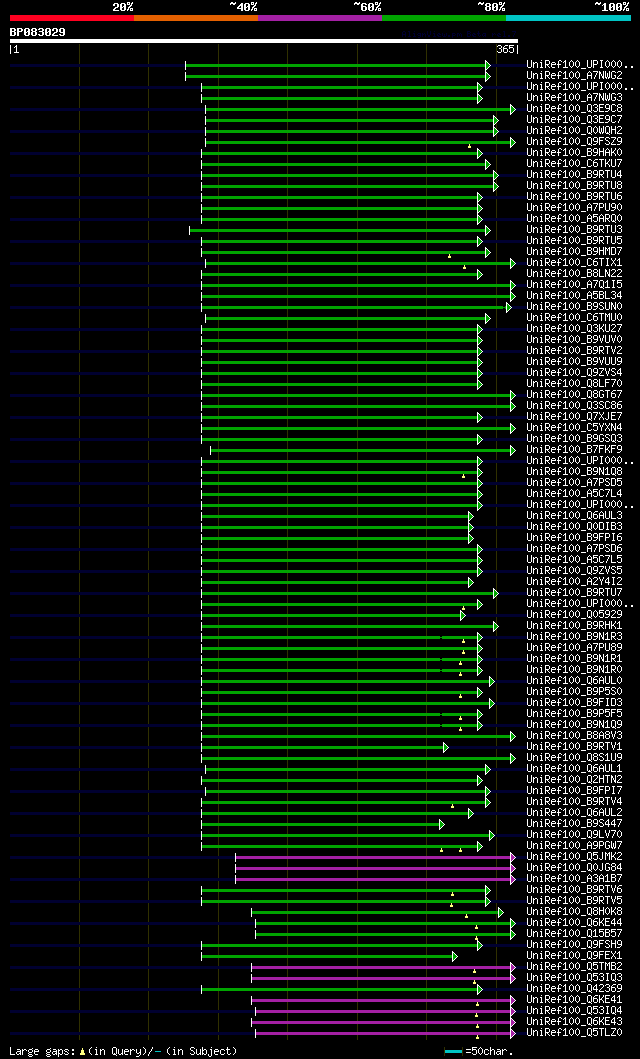This screenshot has width=640, height=1059.
Task: Click the orange ~40% identity legend segment
Action: coord(196,18)
